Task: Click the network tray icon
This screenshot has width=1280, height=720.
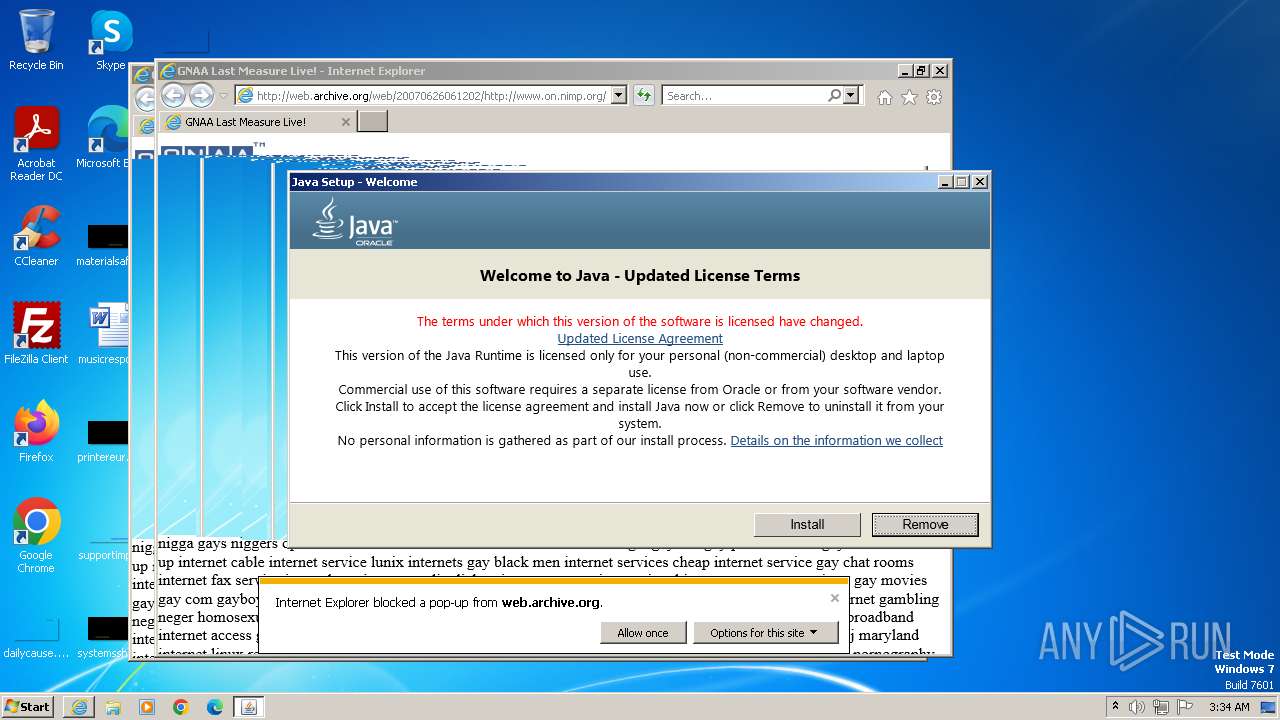Action: point(1160,707)
